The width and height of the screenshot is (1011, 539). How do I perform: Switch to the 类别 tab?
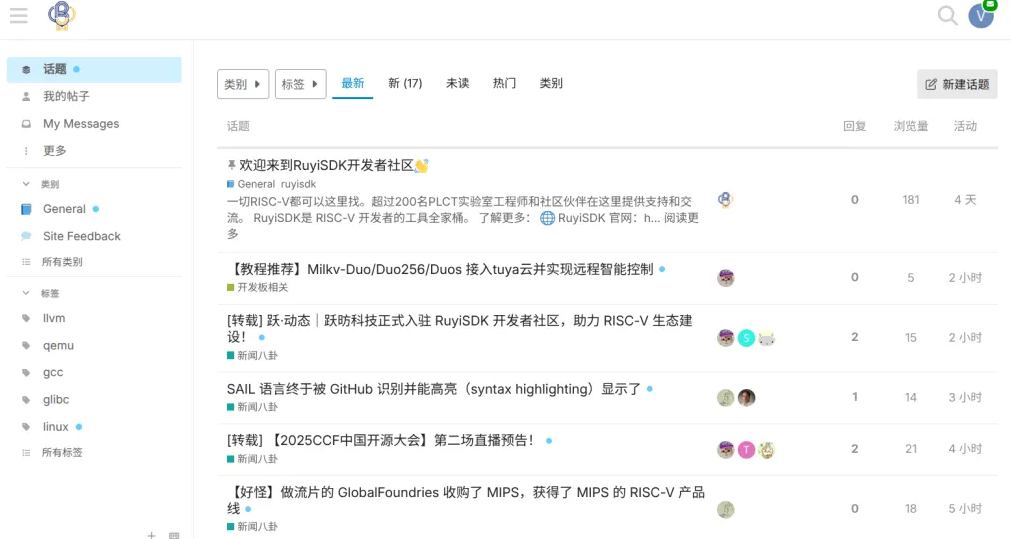tap(551, 83)
